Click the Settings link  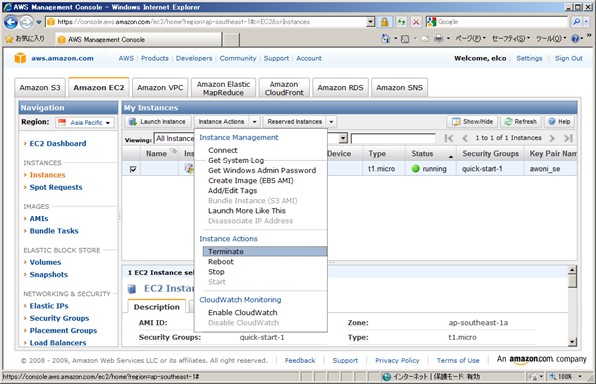pos(529,58)
